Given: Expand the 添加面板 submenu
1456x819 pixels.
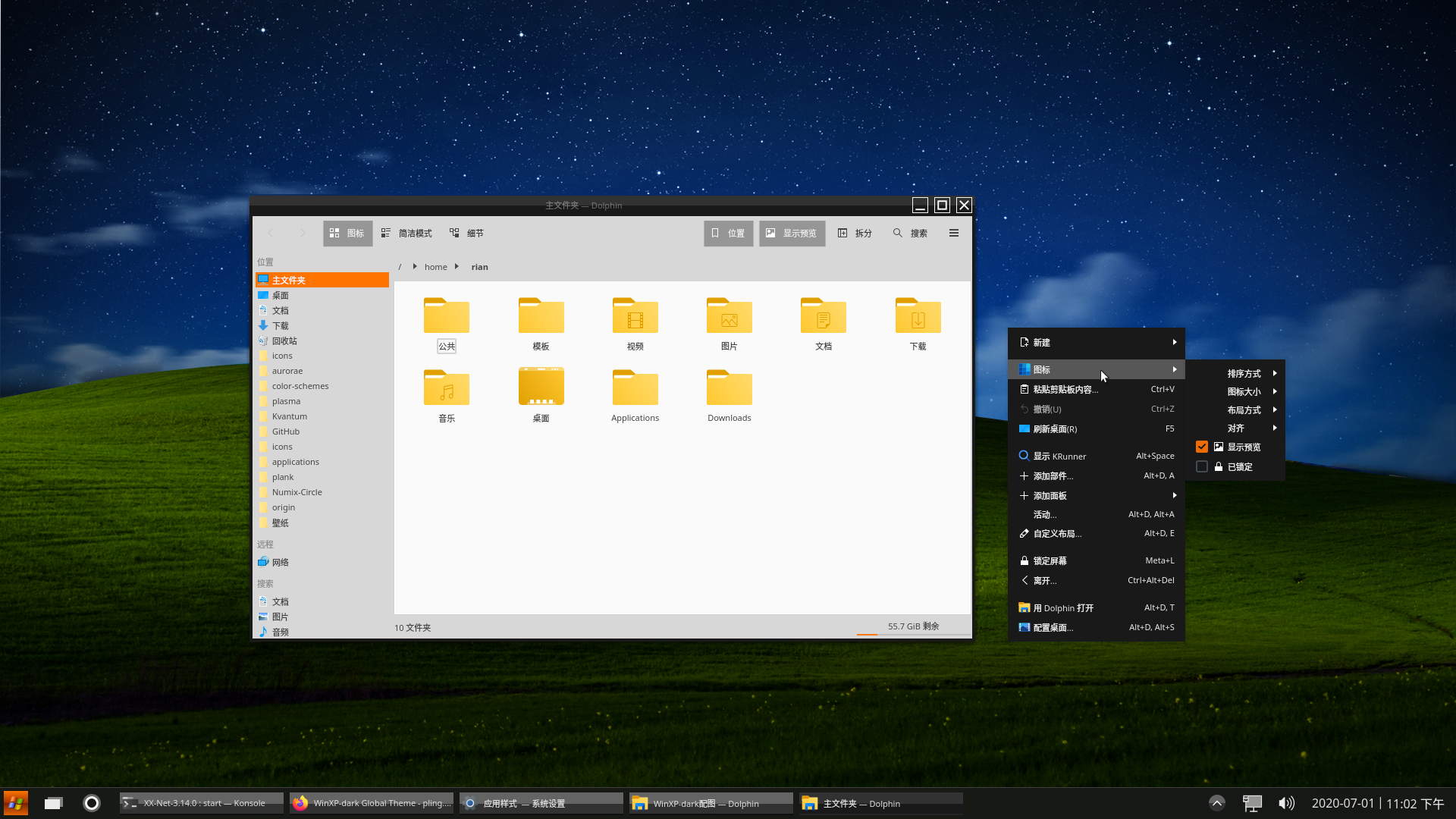Looking at the screenshot, I should [x=1096, y=495].
